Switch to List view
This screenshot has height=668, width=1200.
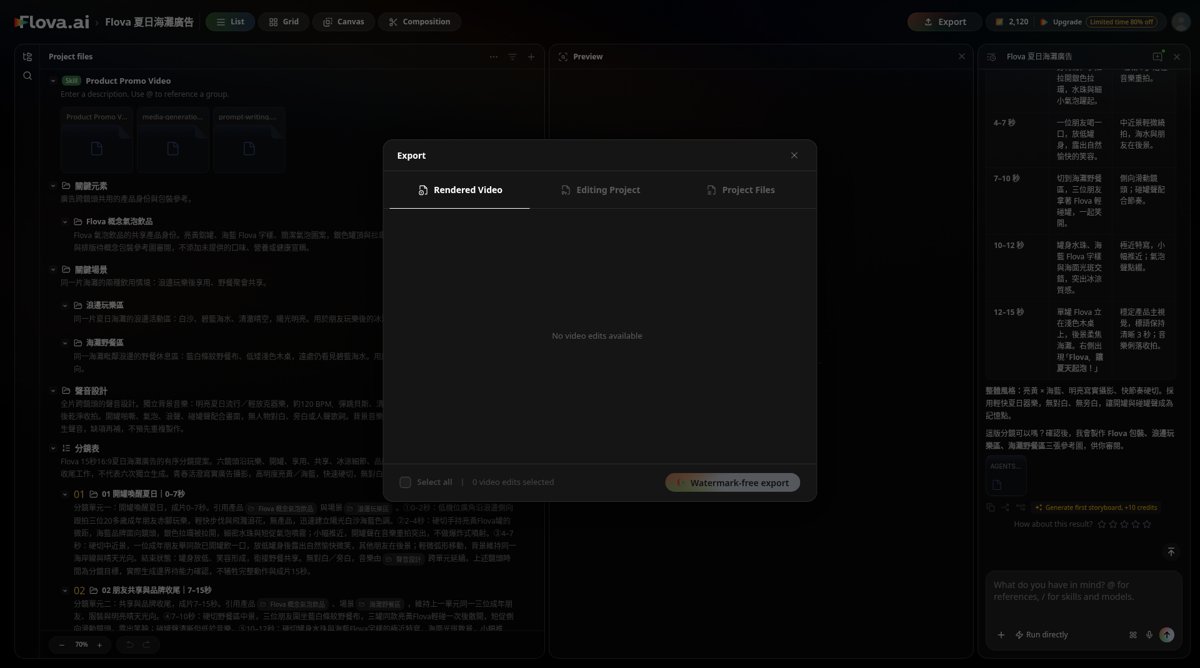point(230,21)
